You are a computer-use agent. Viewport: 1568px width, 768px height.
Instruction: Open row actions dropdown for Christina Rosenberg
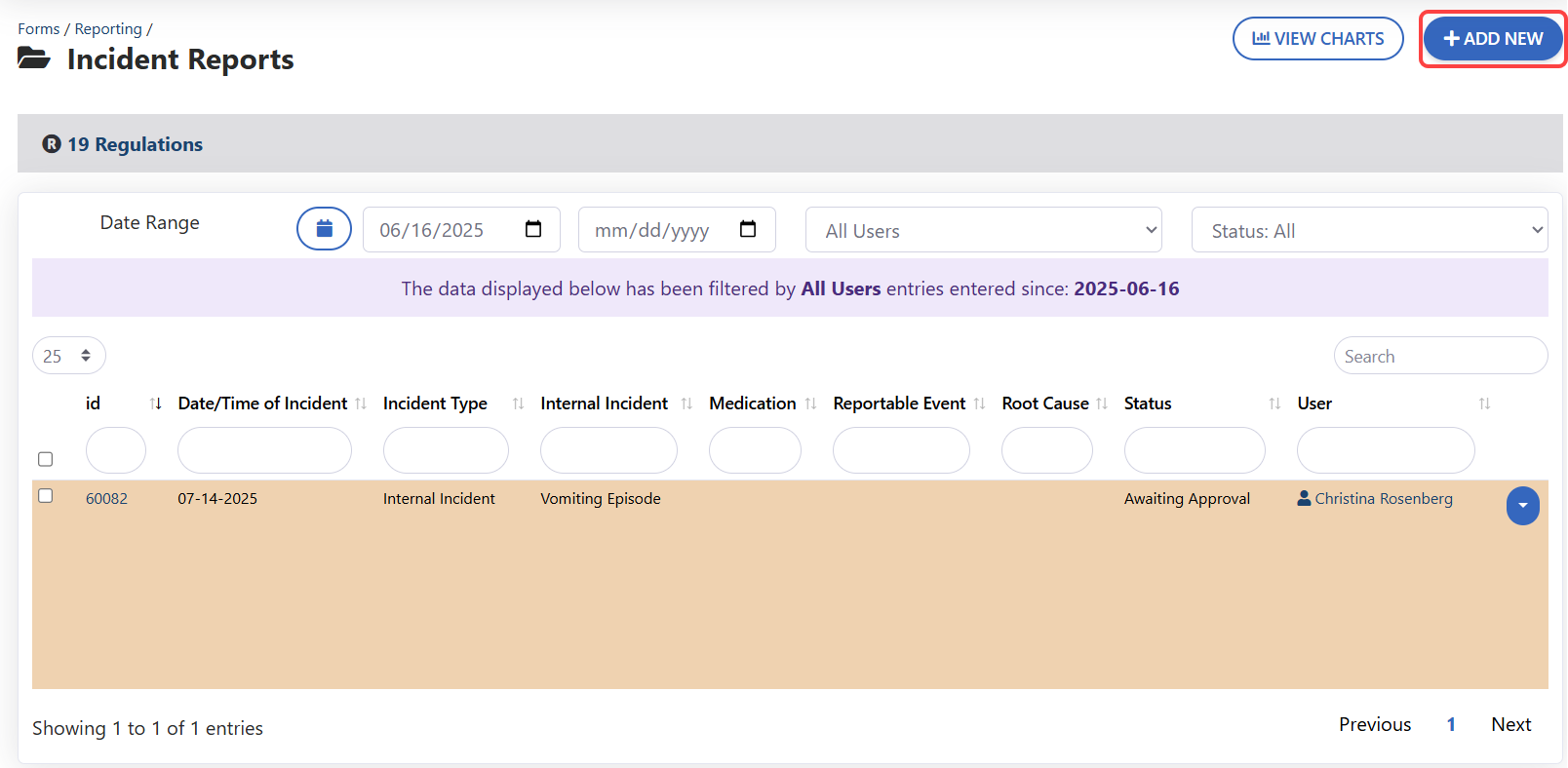pyautogui.click(x=1522, y=506)
